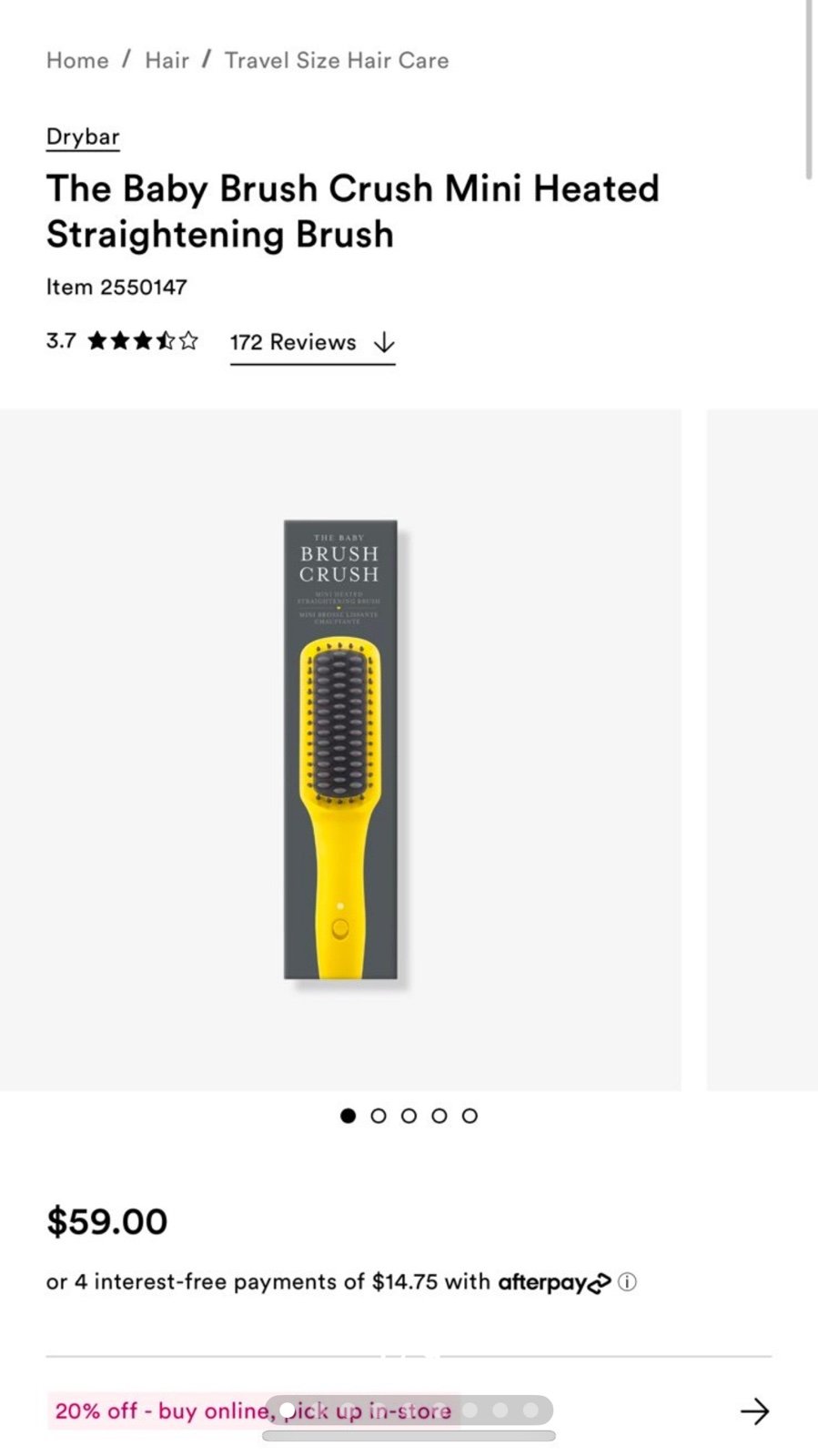The width and height of the screenshot is (818, 1456).
Task: Click the down arrow beside Reviews
Action: coord(385,342)
